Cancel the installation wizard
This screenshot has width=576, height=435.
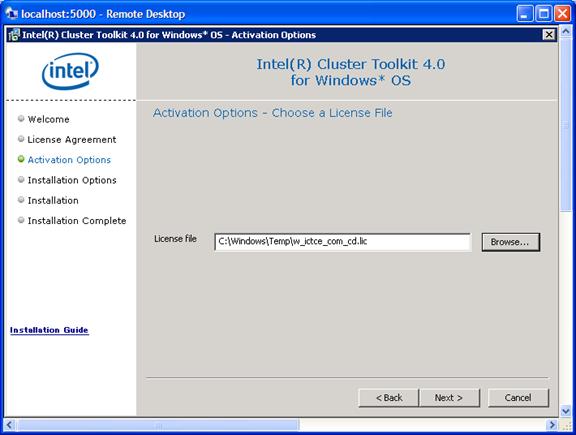pyautogui.click(x=518, y=398)
